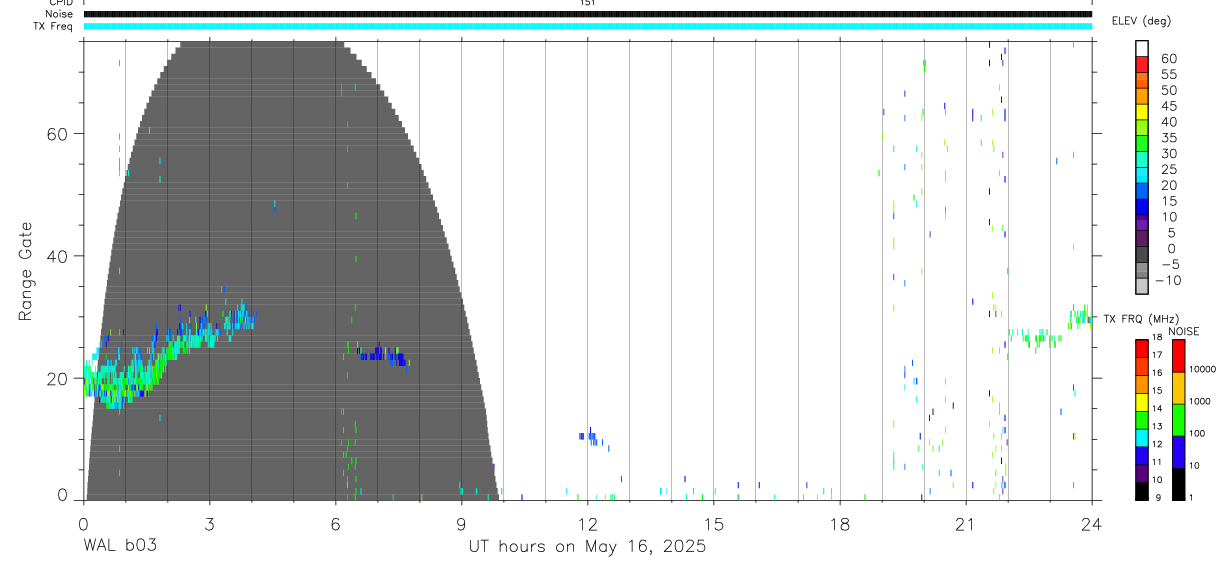Pick the cyan 20–25 degree elevation swatch
Image resolution: width=1228 pixels, height=567 pixels.
[x=1142, y=177]
